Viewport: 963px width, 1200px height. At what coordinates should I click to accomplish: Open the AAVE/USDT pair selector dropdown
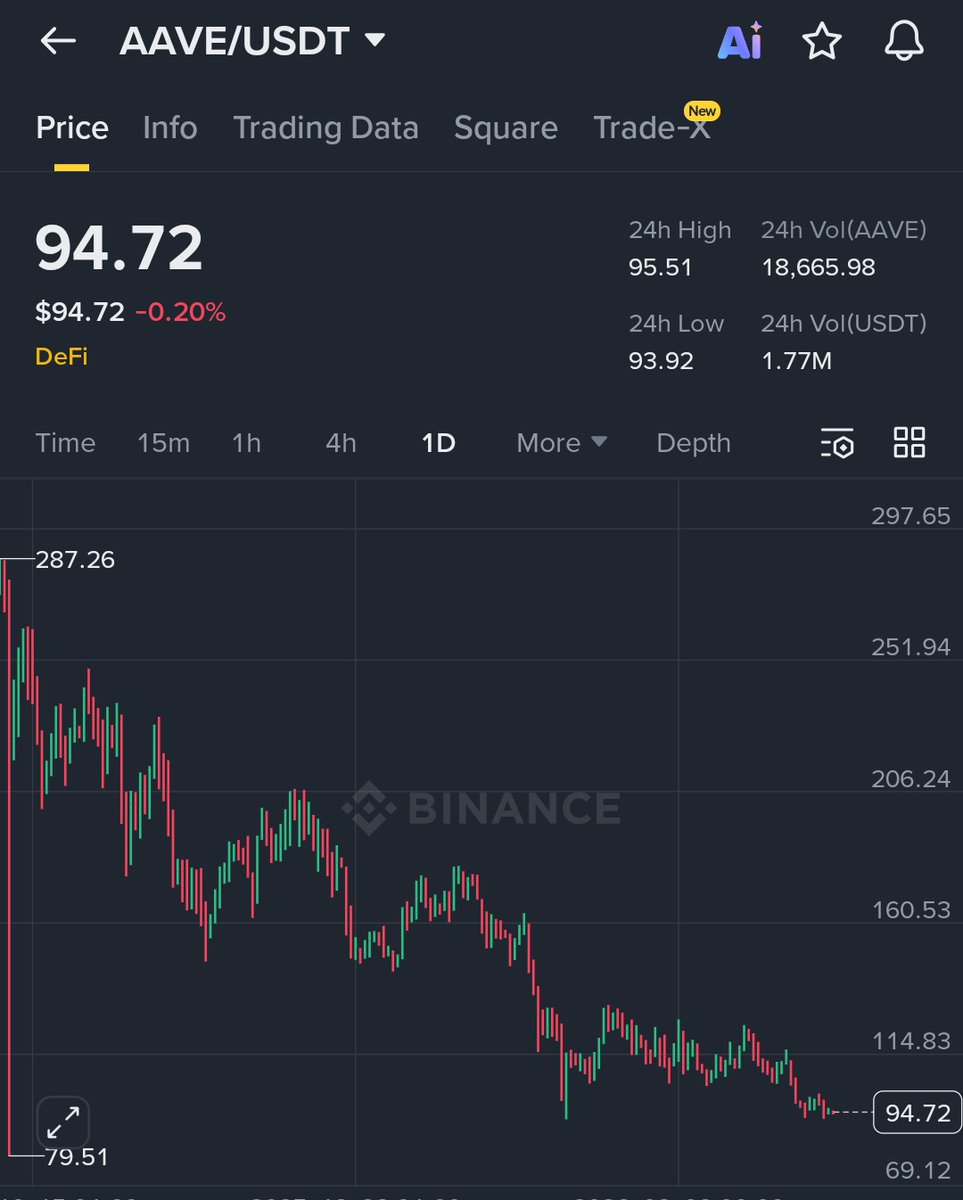click(252, 41)
